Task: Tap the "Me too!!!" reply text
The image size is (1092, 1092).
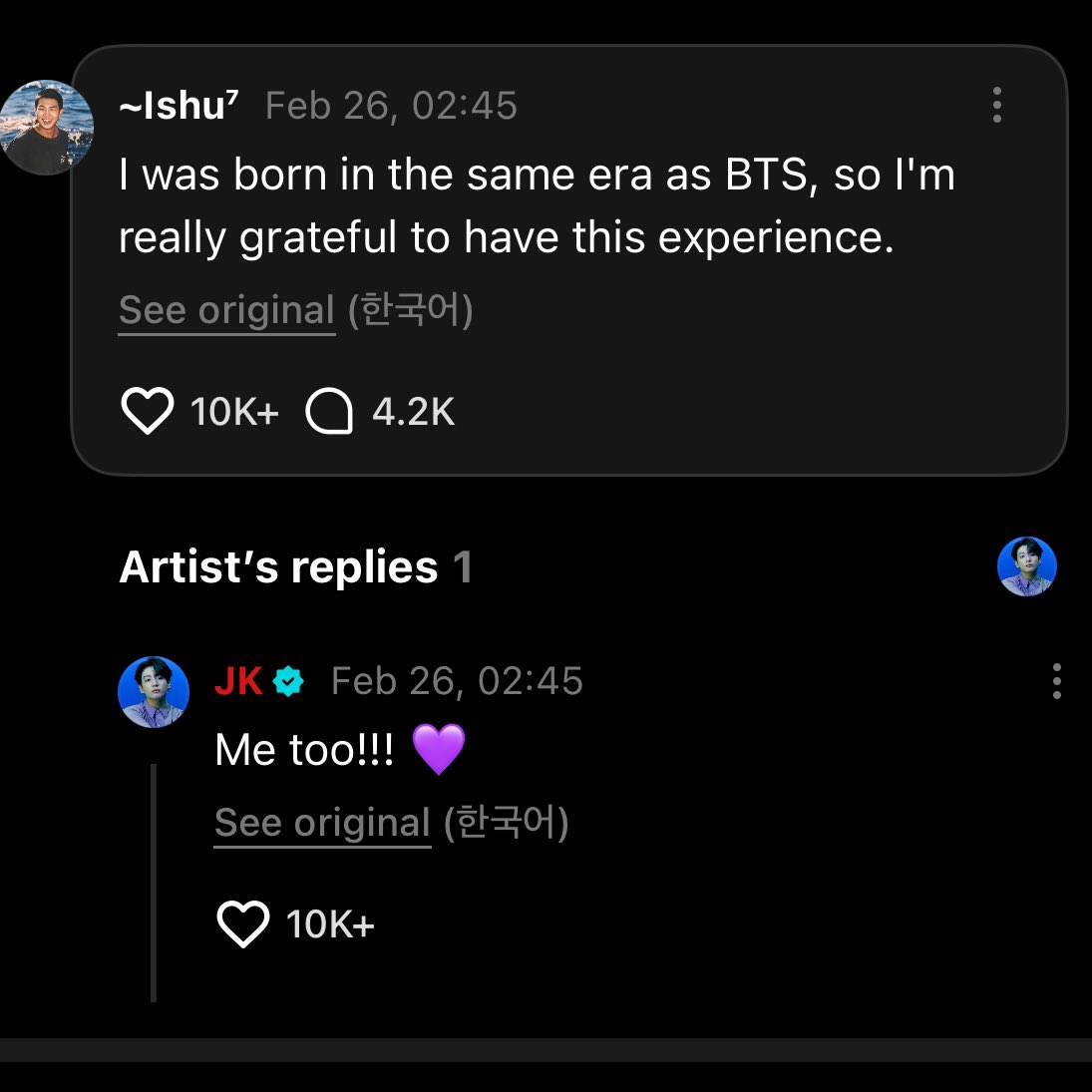Action: (x=304, y=750)
